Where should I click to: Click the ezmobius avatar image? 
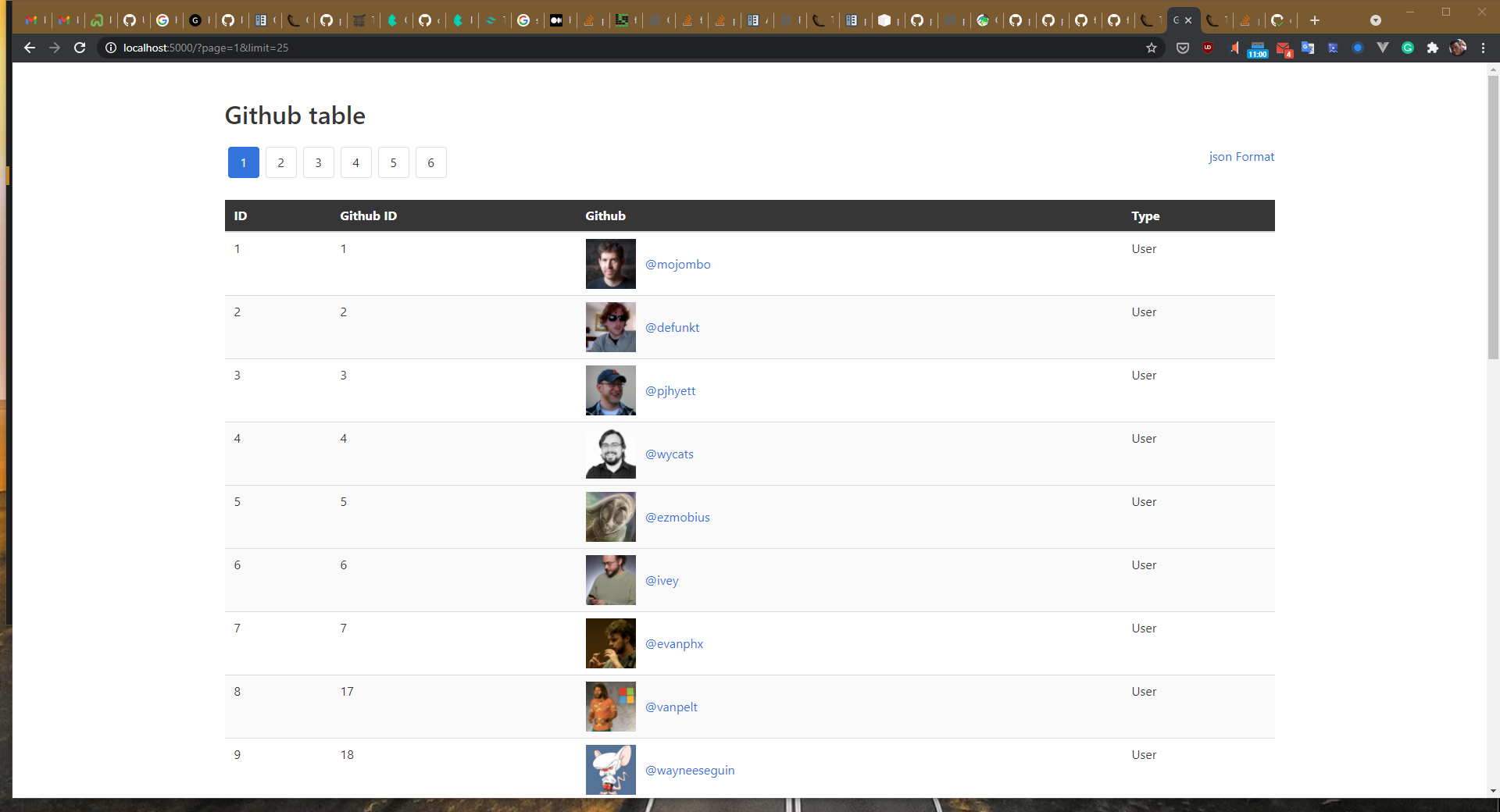(611, 517)
